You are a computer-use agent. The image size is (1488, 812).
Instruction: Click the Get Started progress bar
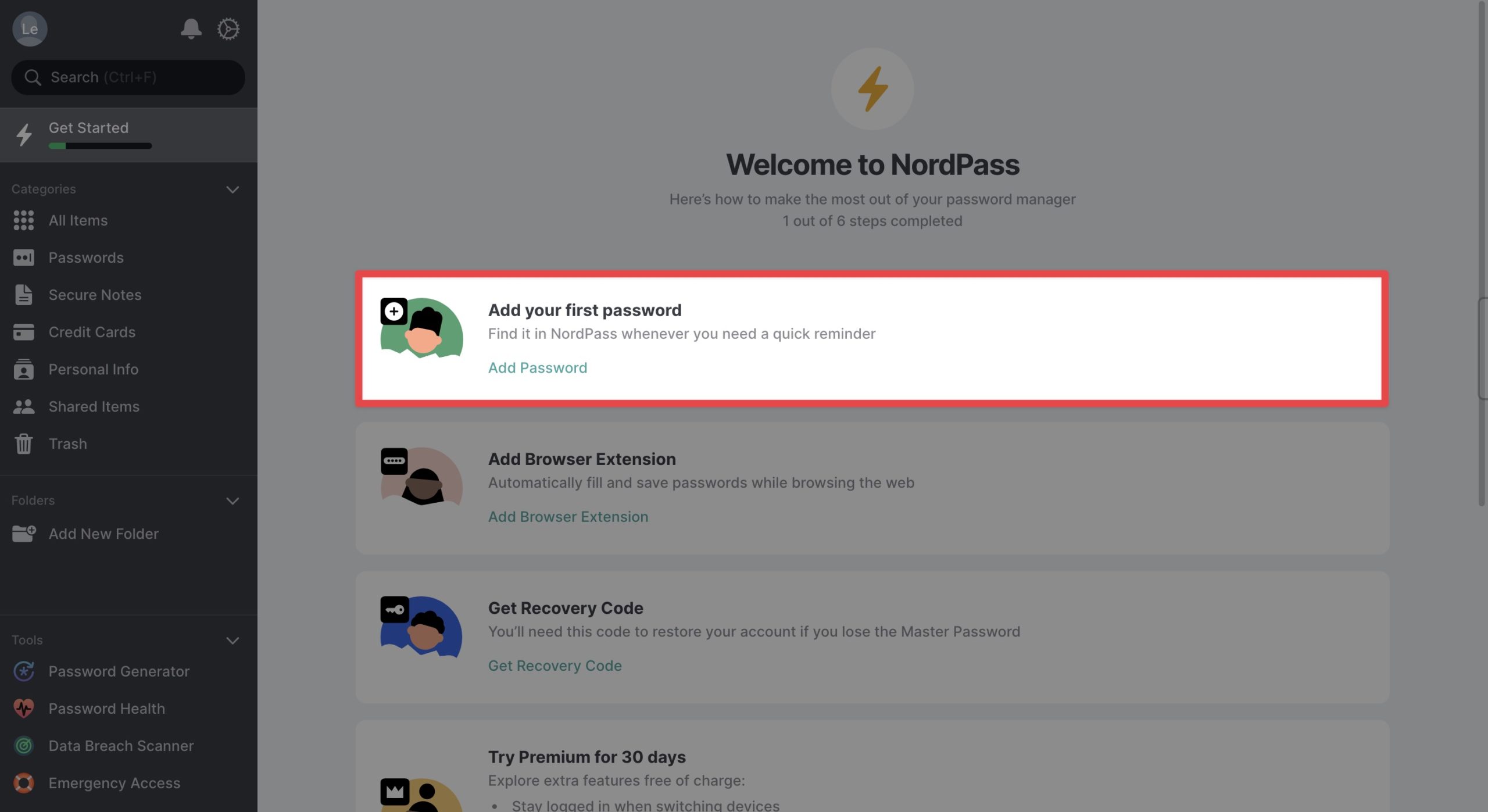click(101, 146)
